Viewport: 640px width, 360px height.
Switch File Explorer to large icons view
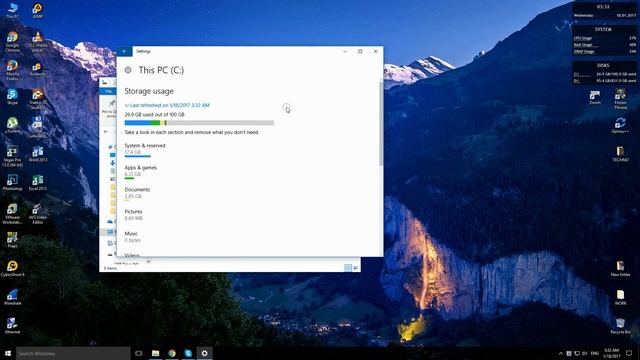[x=356, y=268]
